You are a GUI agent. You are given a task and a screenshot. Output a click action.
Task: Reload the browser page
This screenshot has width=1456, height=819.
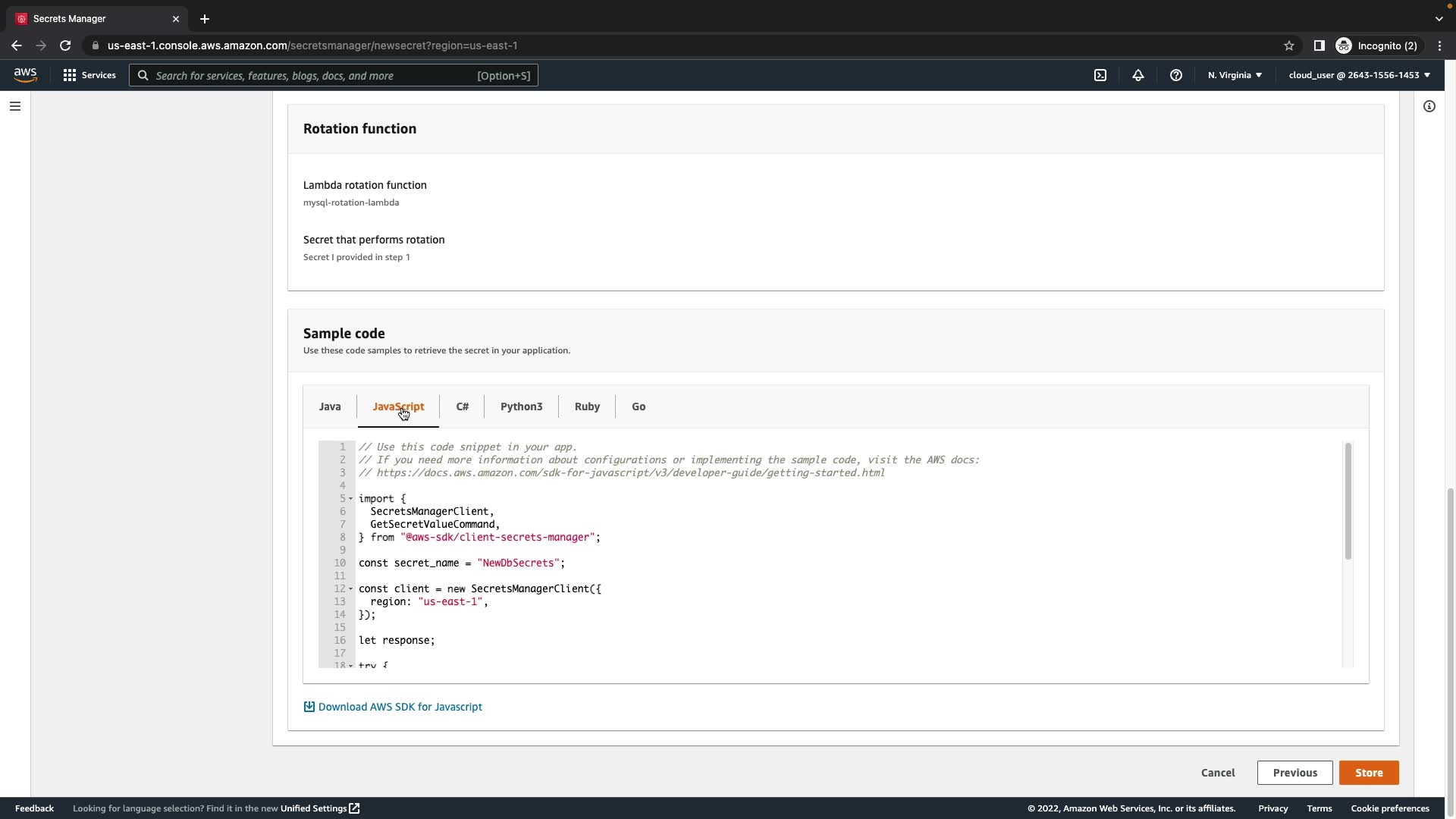point(65,45)
